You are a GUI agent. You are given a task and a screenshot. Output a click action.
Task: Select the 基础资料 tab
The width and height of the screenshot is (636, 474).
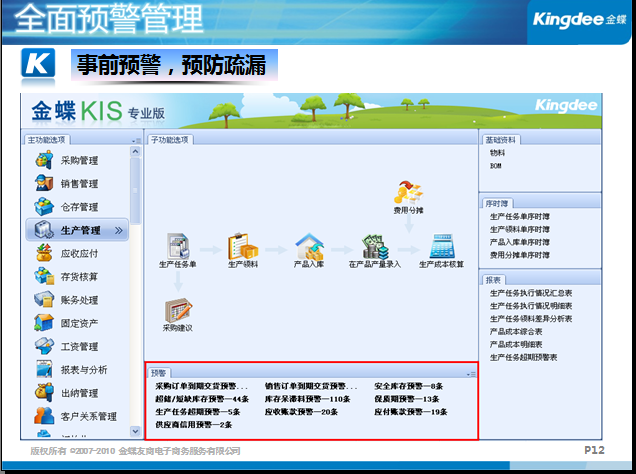[501, 140]
